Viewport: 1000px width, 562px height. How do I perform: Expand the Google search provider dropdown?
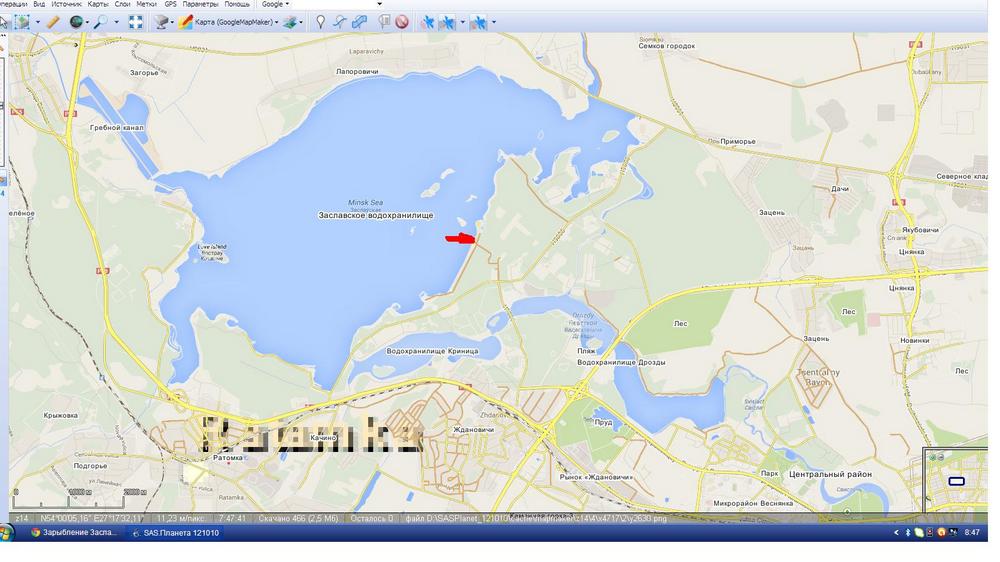pyautogui.click(x=277, y=4)
